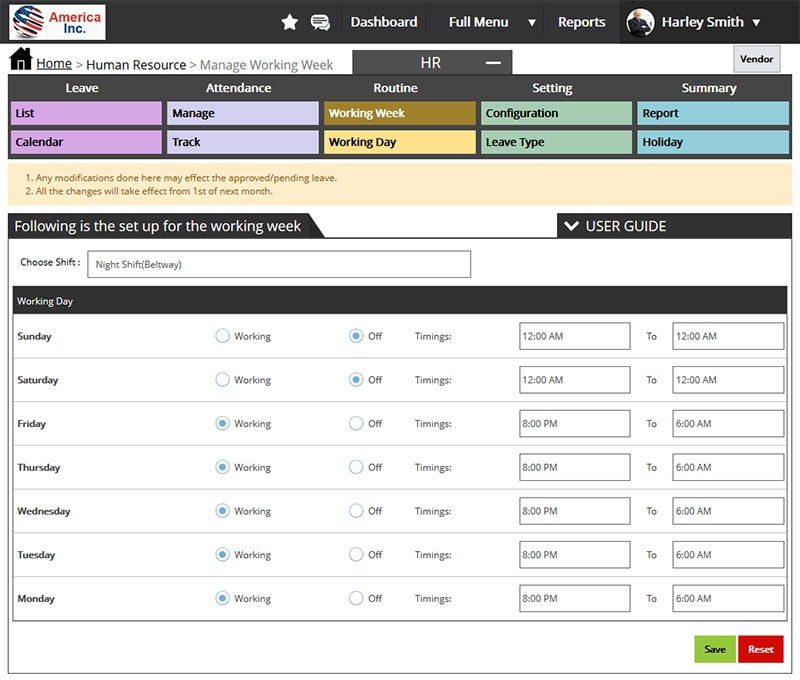Image resolution: width=800 pixels, height=680 pixels.
Task: Select Working for Tuesday
Action: click(x=222, y=555)
